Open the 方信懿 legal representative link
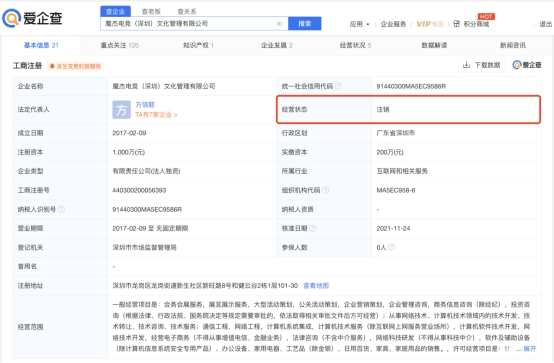Image resolution: width=554 pixels, height=363 pixels. click(145, 105)
